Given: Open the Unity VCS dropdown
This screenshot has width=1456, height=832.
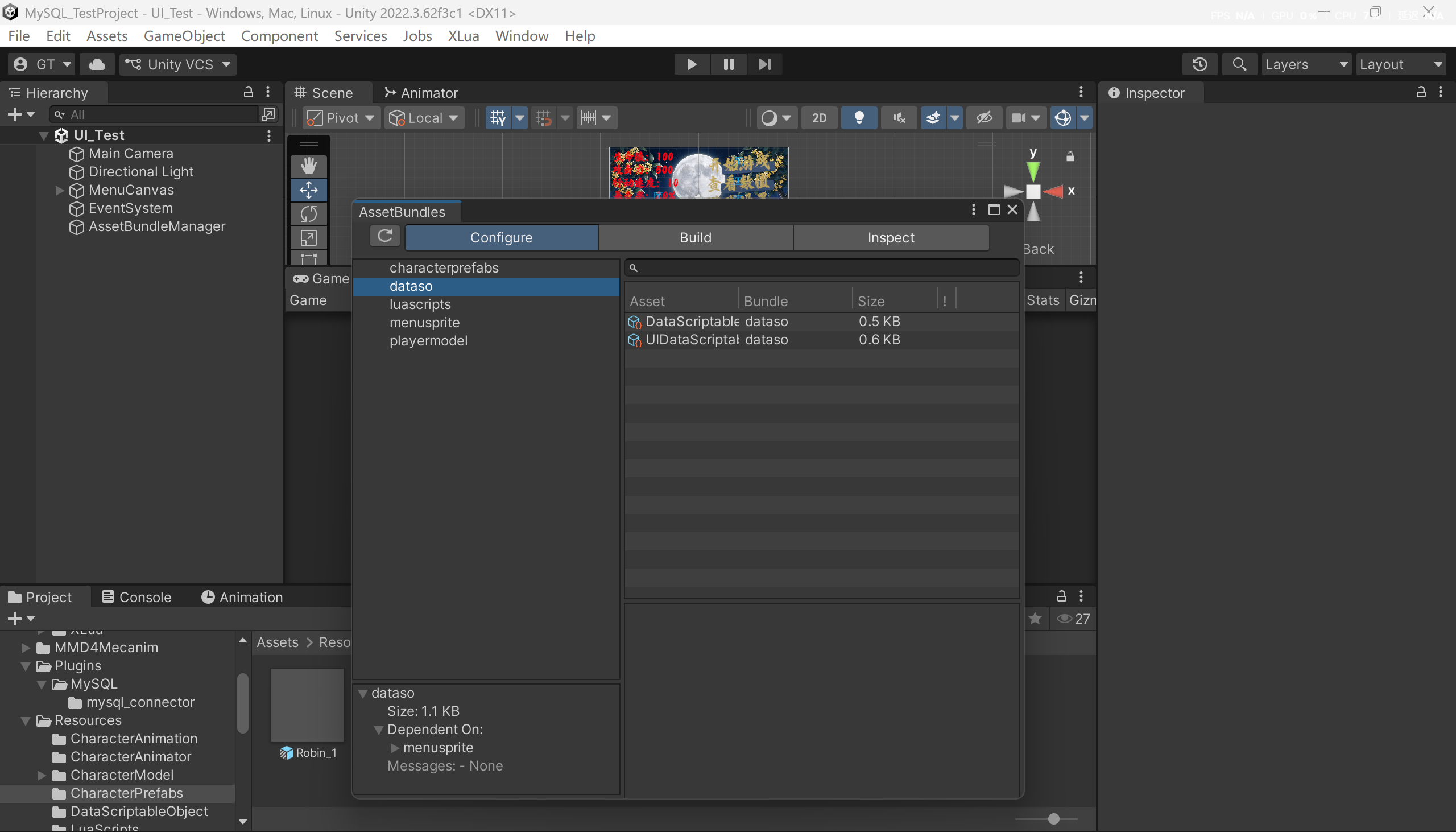Looking at the screenshot, I should click(x=178, y=64).
